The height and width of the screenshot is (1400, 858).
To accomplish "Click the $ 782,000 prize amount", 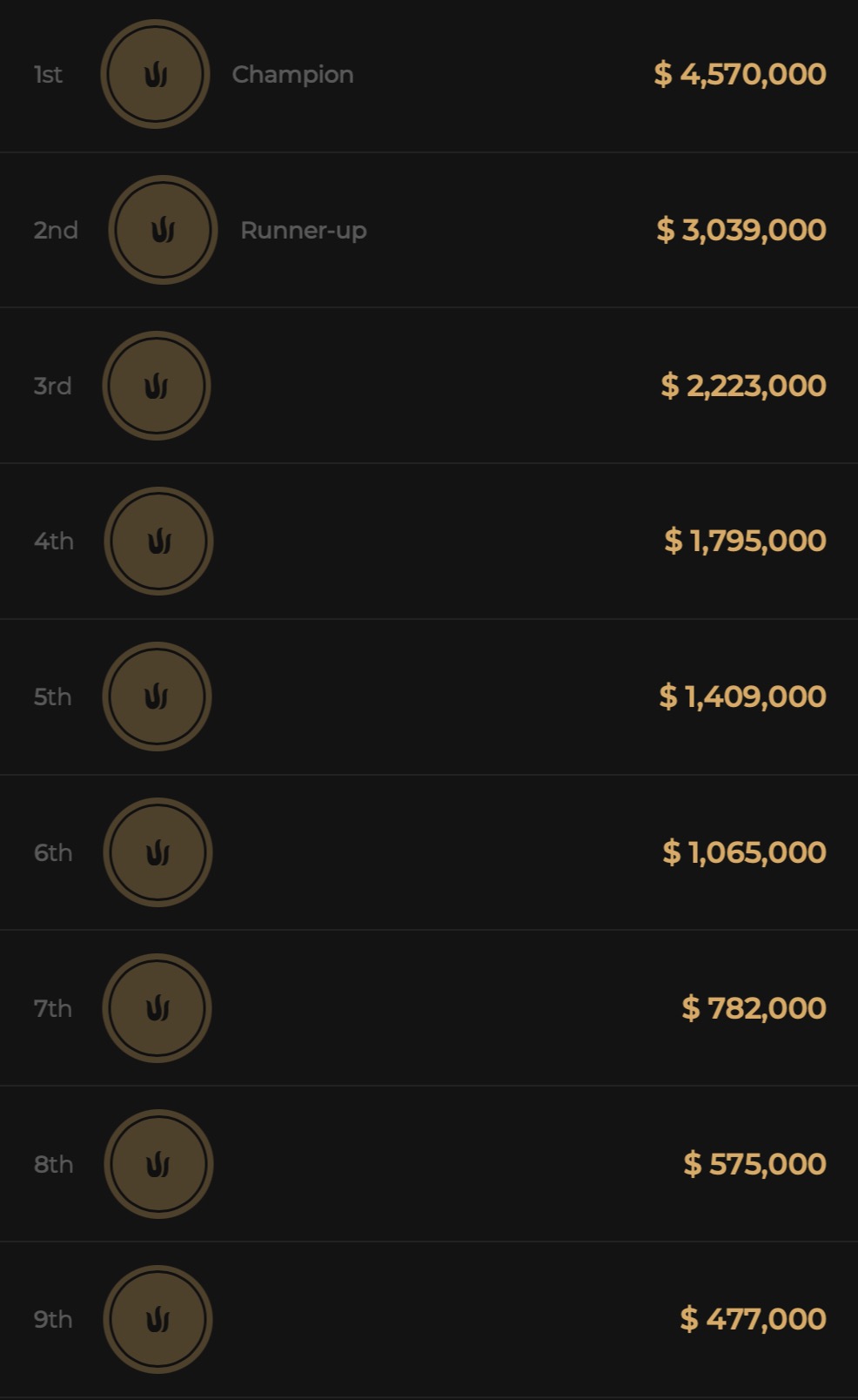I will click(x=754, y=1008).
